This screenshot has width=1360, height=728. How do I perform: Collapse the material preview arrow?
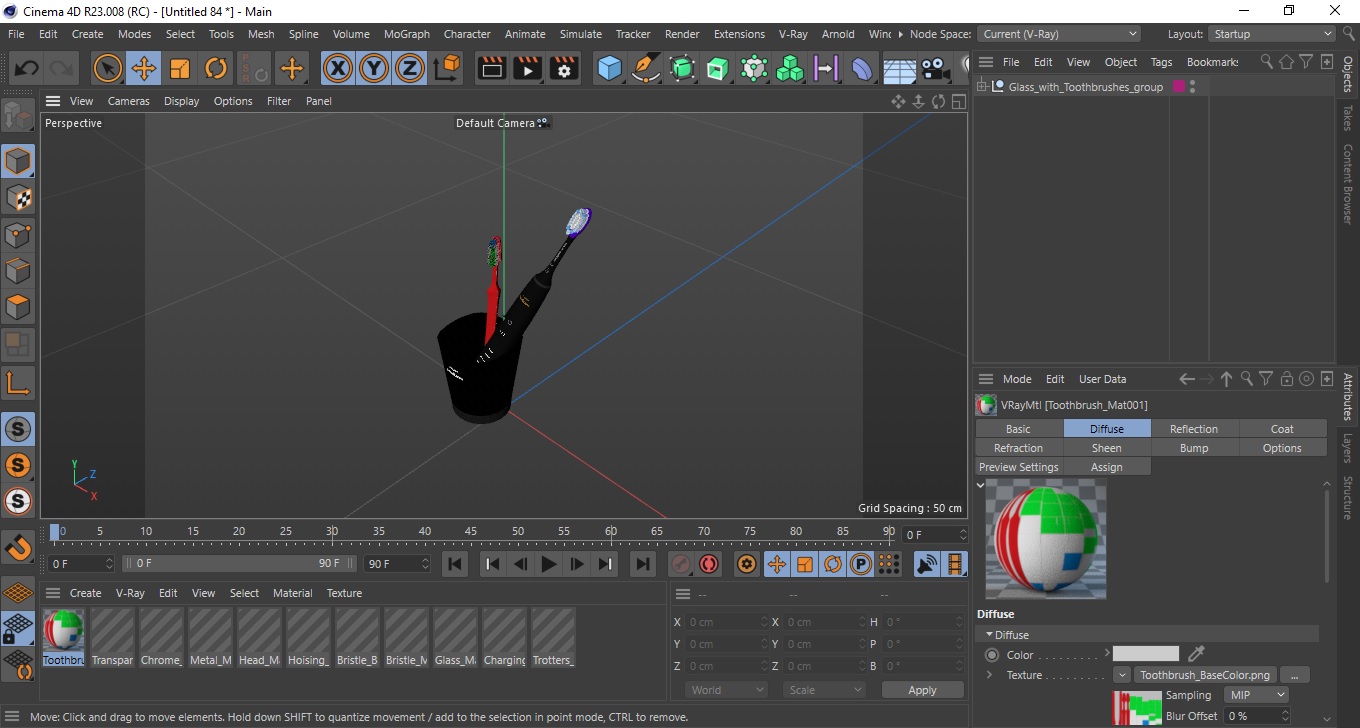point(981,485)
